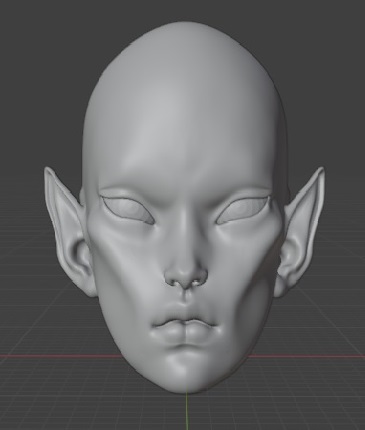Click the upper lip cupid's bow
The height and width of the screenshot is (430, 365).
(185, 319)
